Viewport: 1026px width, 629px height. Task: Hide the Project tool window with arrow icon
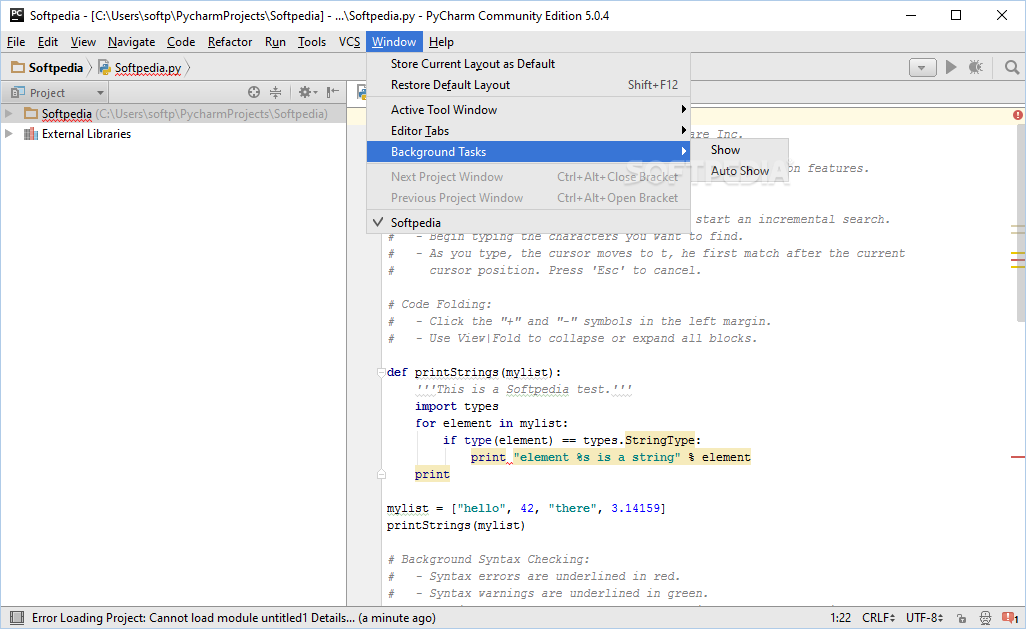[333, 92]
